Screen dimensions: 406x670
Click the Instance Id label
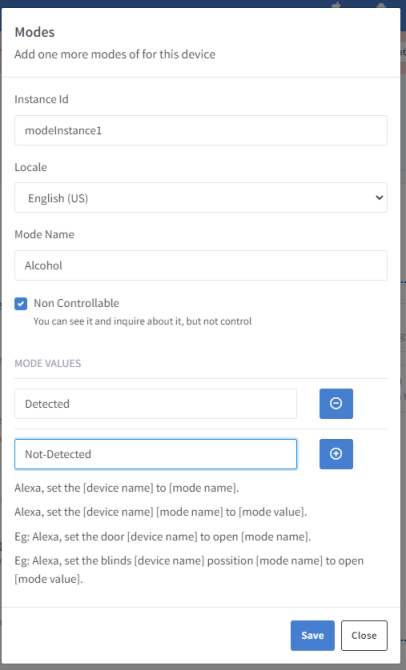point(41,99)
